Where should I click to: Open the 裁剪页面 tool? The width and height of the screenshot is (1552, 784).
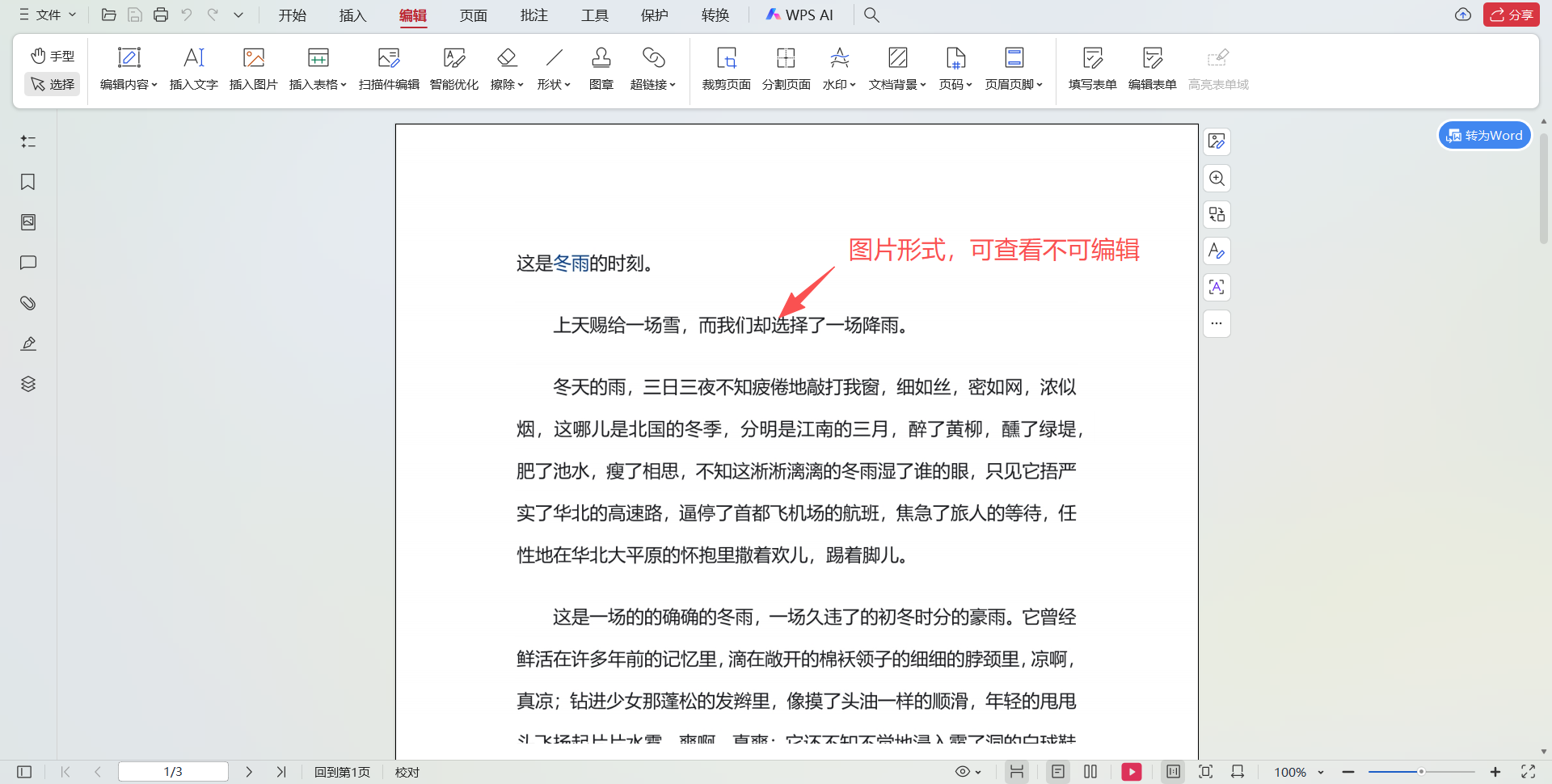click(x=725, y=68)
